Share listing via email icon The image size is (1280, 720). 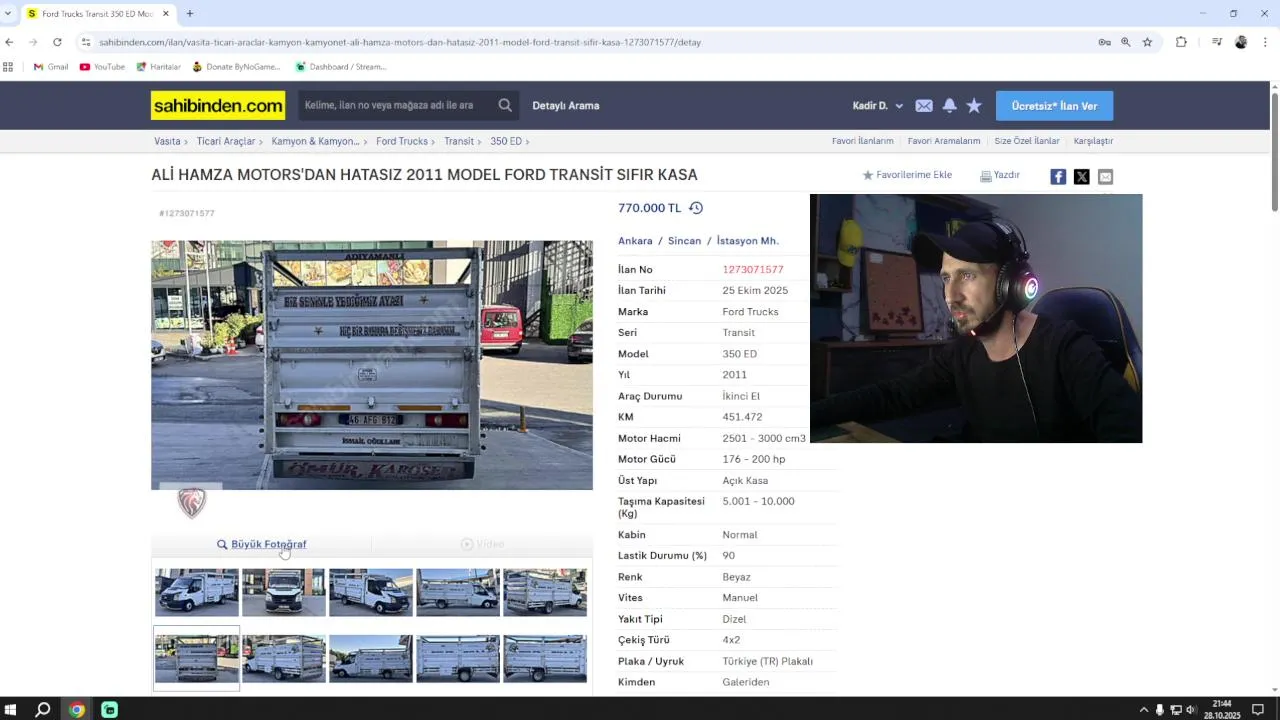[1105, 177]
